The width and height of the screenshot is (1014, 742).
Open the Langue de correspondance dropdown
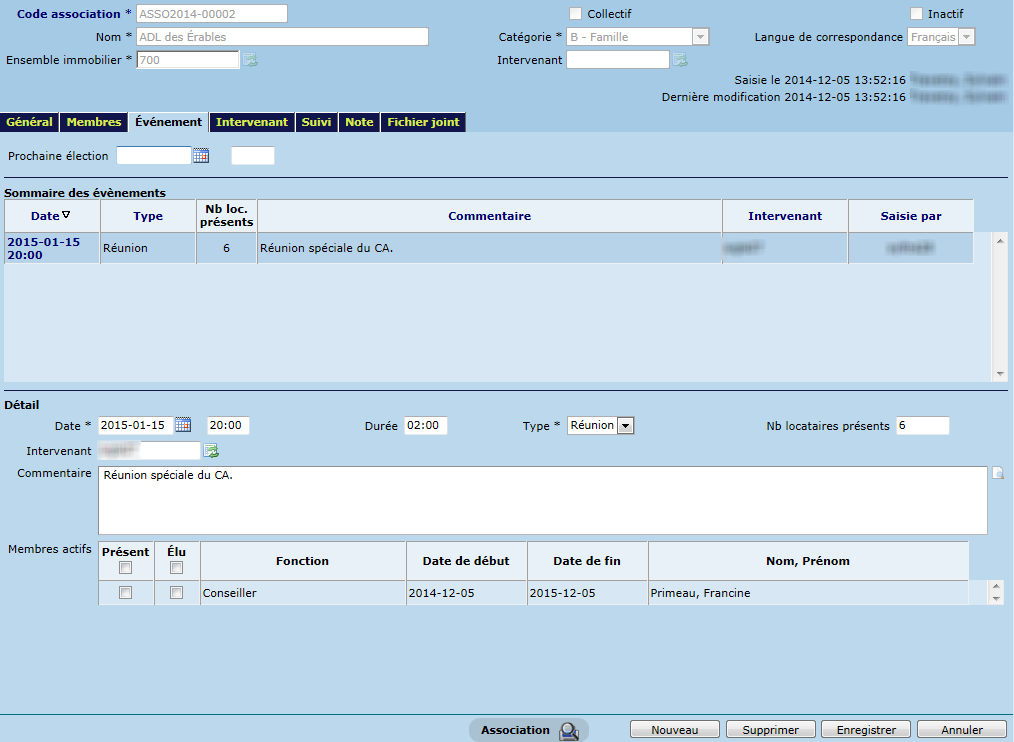pos(966,37)
